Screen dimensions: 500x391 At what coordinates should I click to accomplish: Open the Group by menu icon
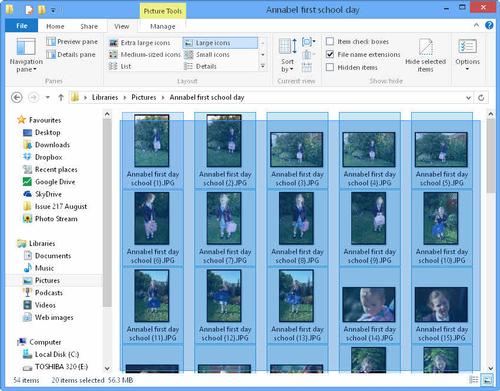point(308,42)
